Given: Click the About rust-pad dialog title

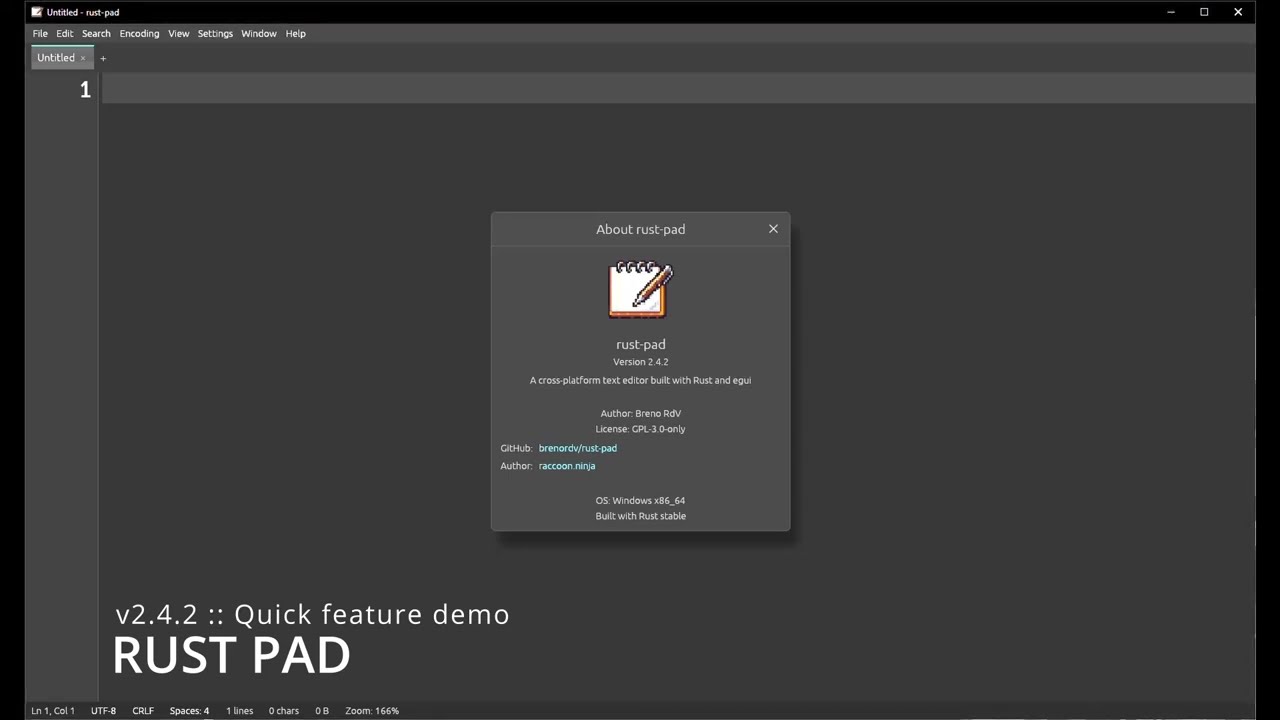Looking at the screenshot, I should pos(641,229).
